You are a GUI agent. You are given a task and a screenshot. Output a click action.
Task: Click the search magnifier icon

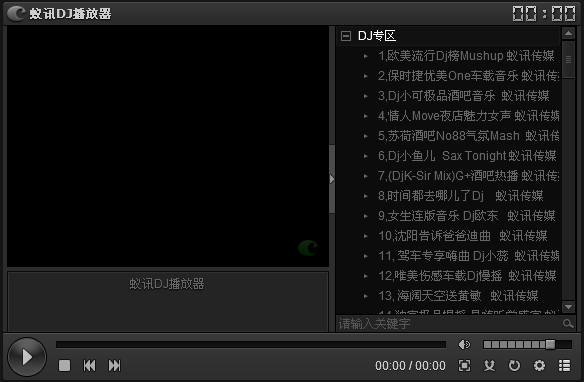568,324
